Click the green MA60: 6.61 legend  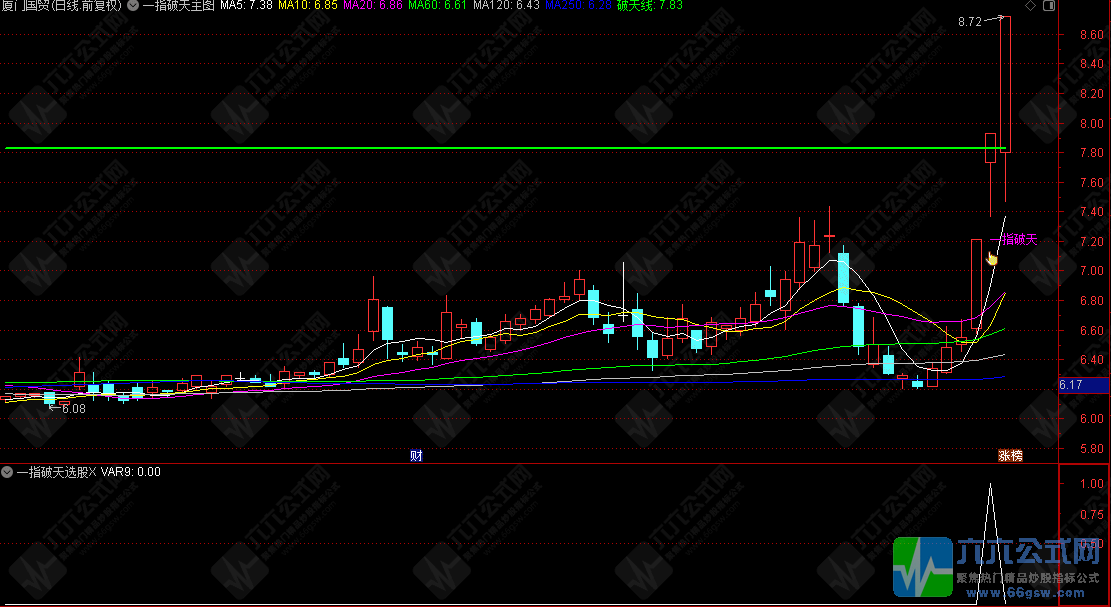[x=438, y=6]
